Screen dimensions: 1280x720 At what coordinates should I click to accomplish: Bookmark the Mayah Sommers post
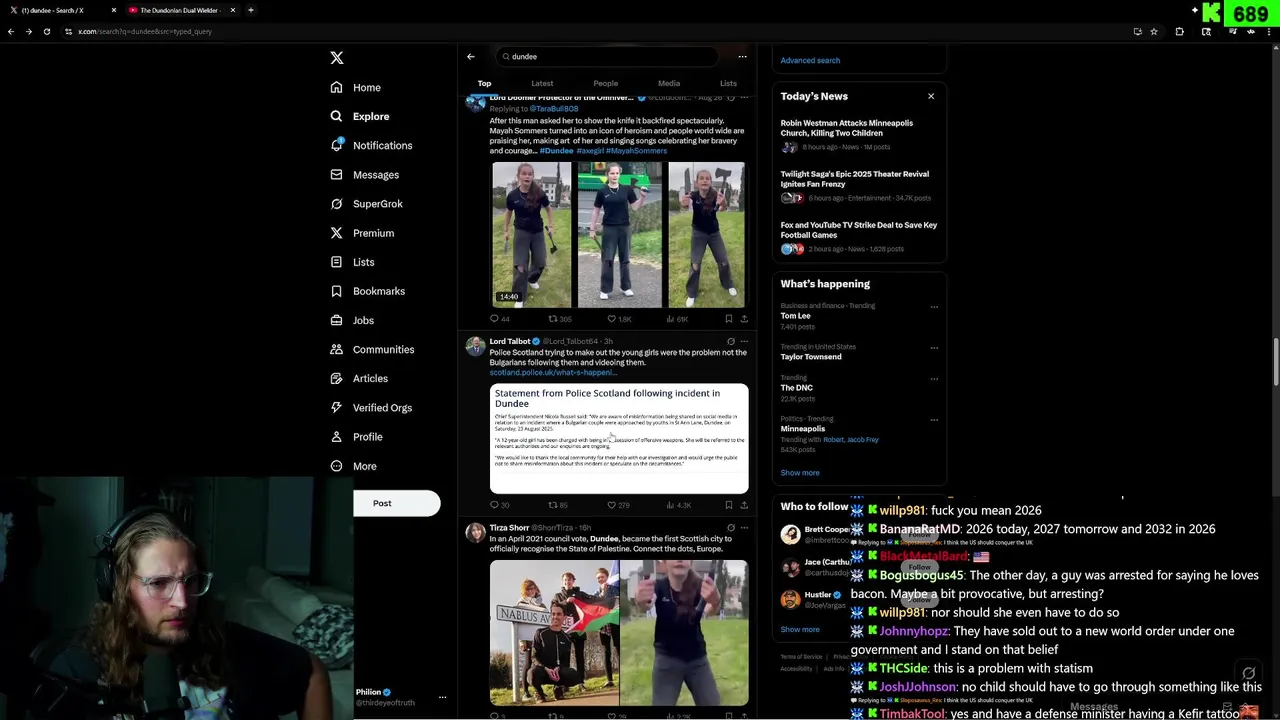point(729,319)
